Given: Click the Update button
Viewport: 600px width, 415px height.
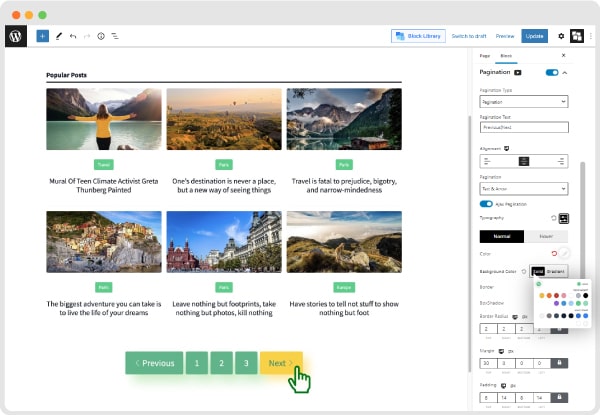Looking at the screenshot, I should 535,36.
